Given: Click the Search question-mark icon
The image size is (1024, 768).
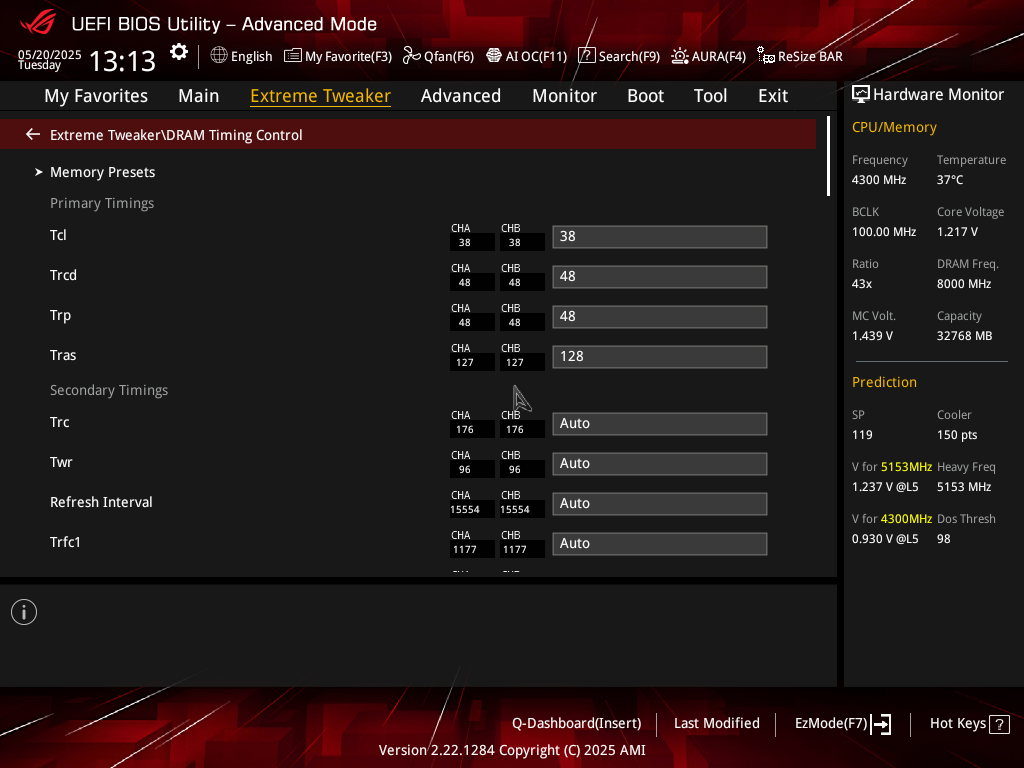Looking at the screenshot, I should point(586,56).
